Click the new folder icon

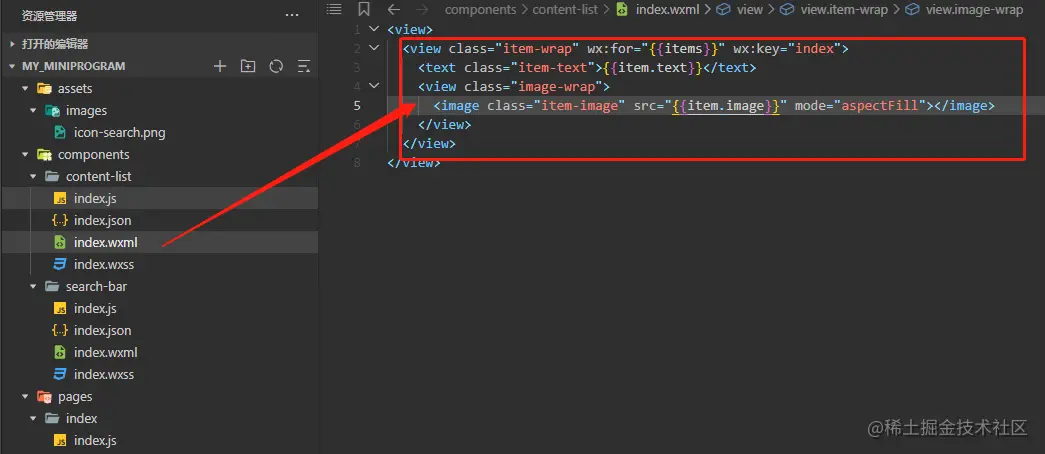pos(248,66)
